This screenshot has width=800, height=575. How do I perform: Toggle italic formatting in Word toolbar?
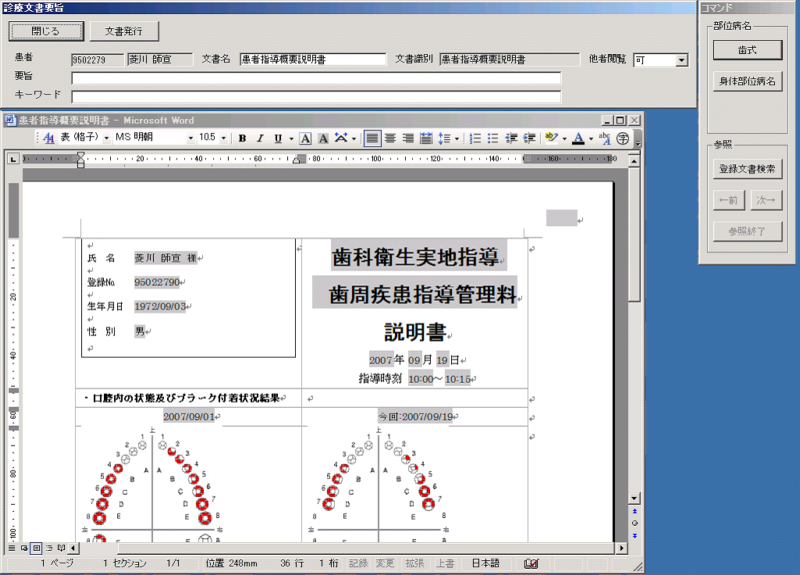coord(259,138)
